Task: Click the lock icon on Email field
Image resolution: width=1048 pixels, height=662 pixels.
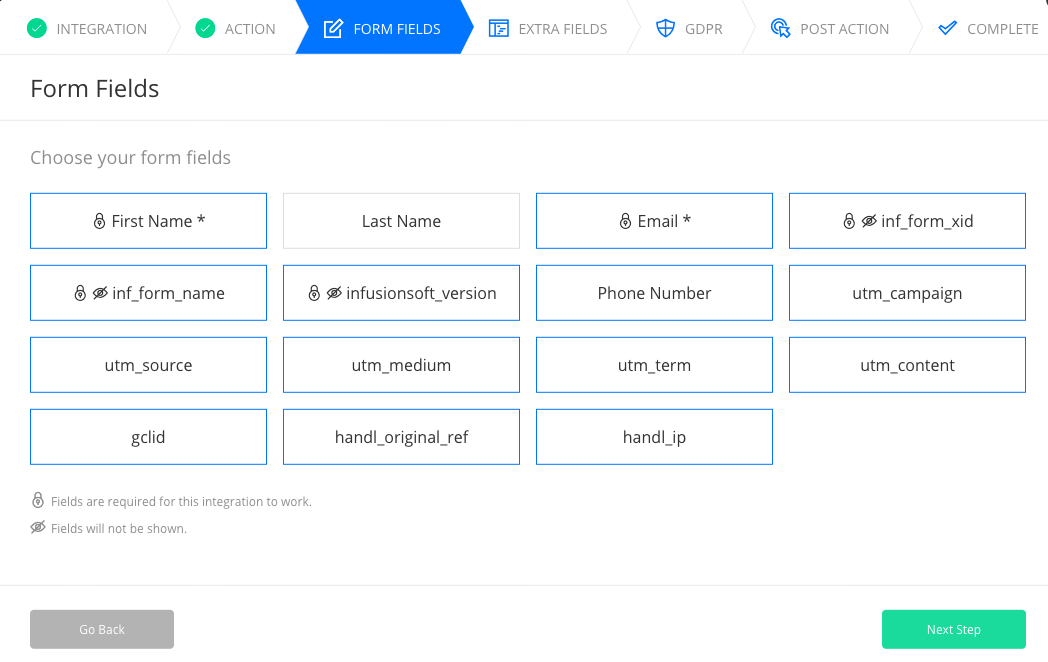Action: [625, 221]
